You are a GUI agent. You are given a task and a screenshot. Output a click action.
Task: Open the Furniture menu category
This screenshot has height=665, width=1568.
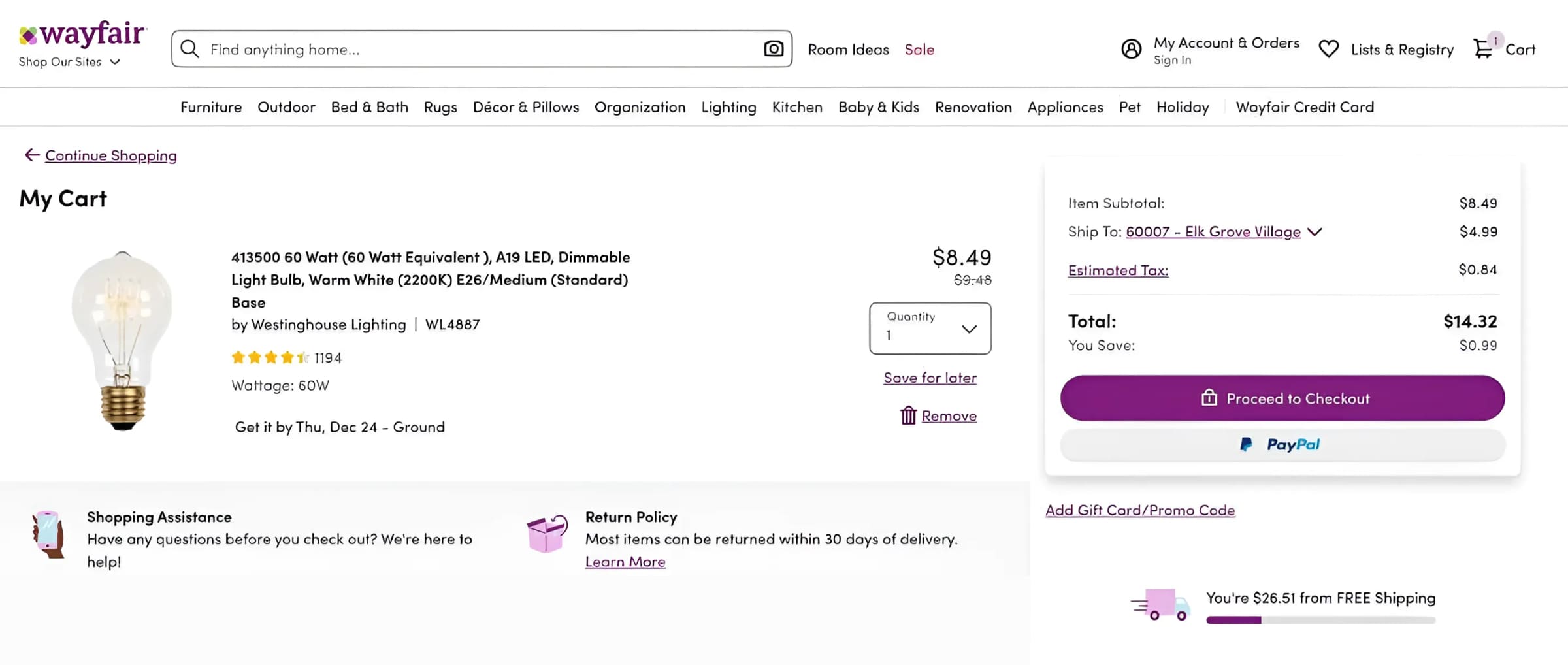coord(211,107)
